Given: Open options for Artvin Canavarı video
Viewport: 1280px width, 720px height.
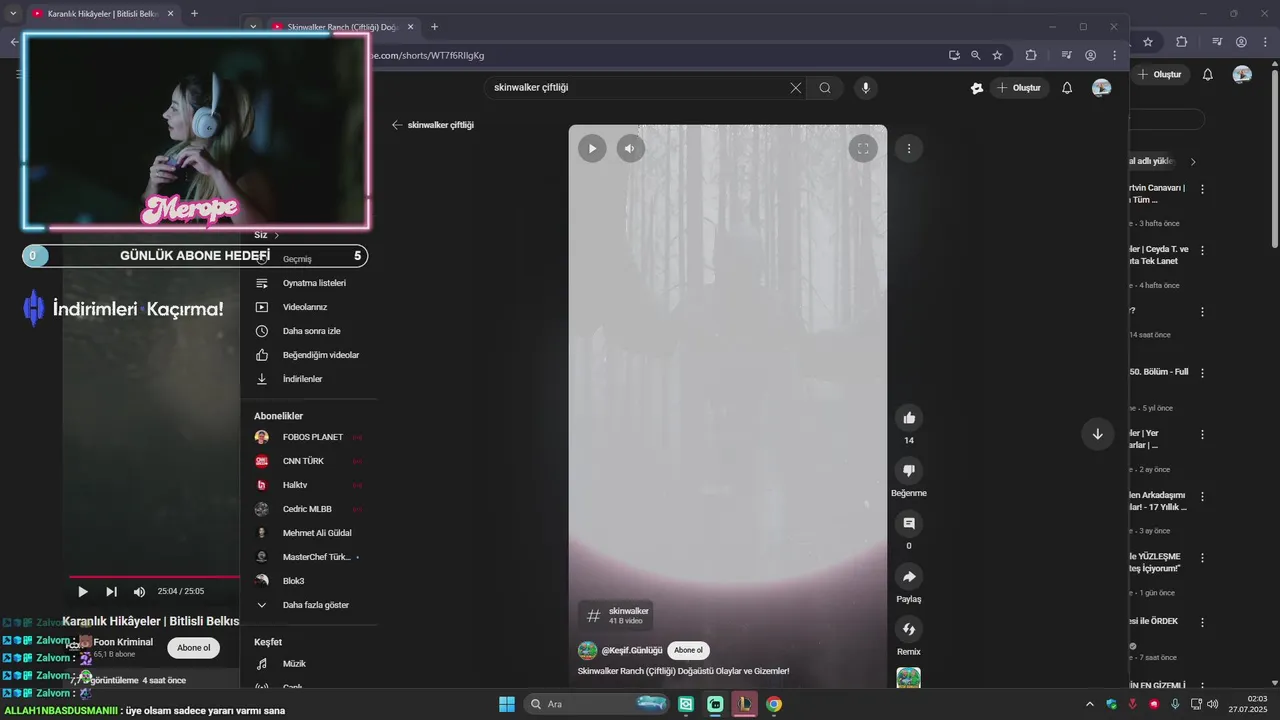Looking at the screenshot, I should pyautogui.click(x=1202, y=189).
